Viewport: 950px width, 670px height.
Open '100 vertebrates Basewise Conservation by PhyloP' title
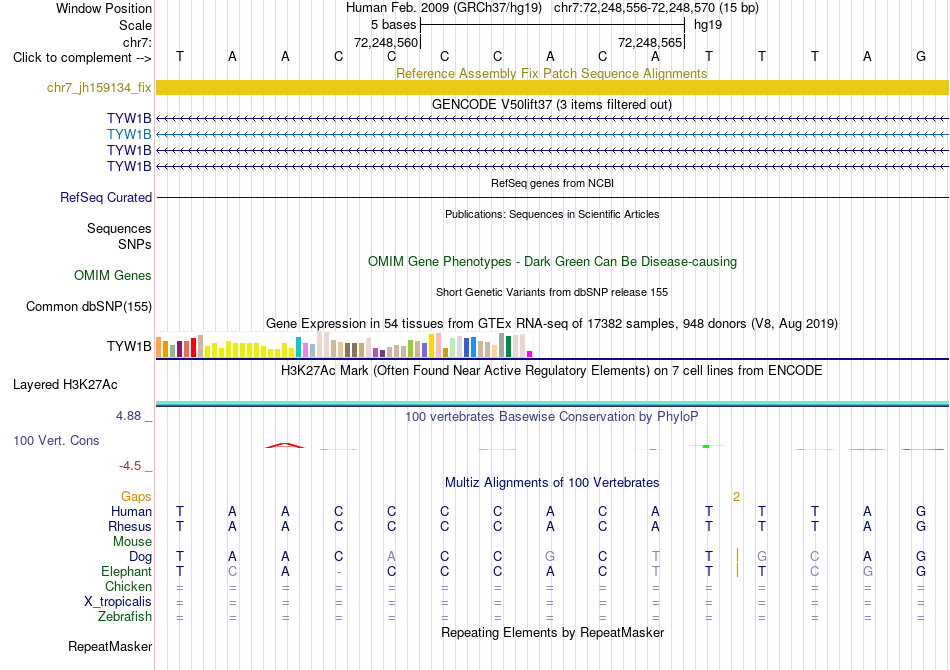552,417
